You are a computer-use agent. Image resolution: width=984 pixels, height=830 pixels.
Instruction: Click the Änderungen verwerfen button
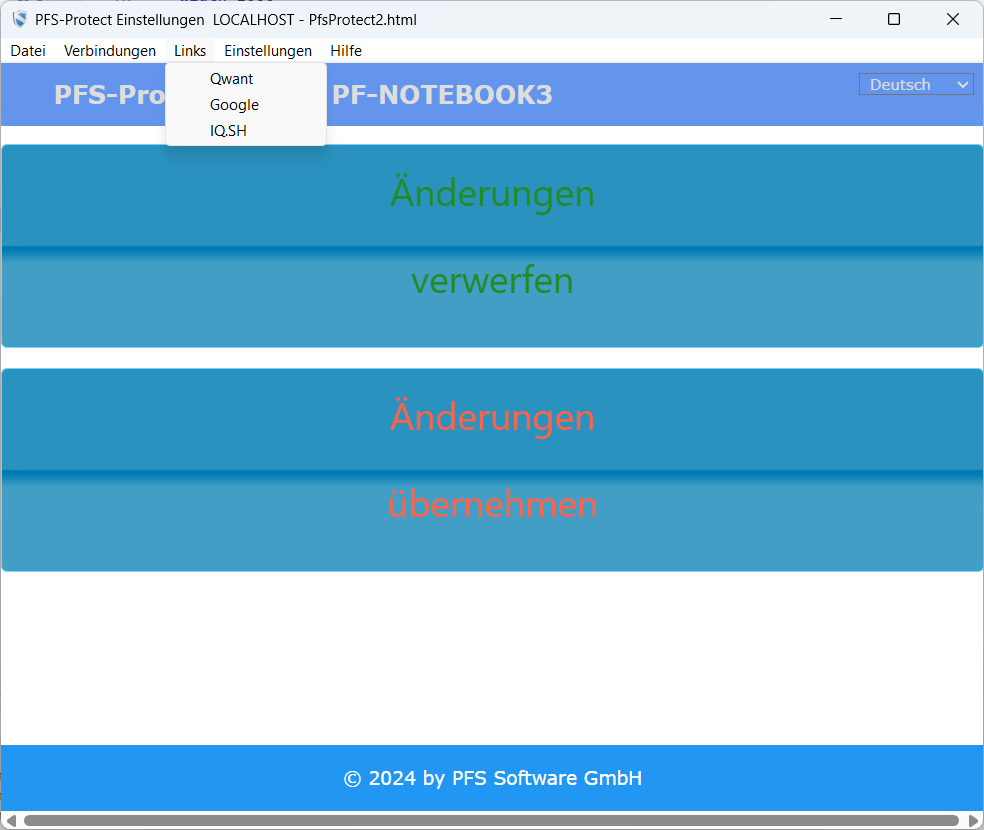(x=492, y=246)
